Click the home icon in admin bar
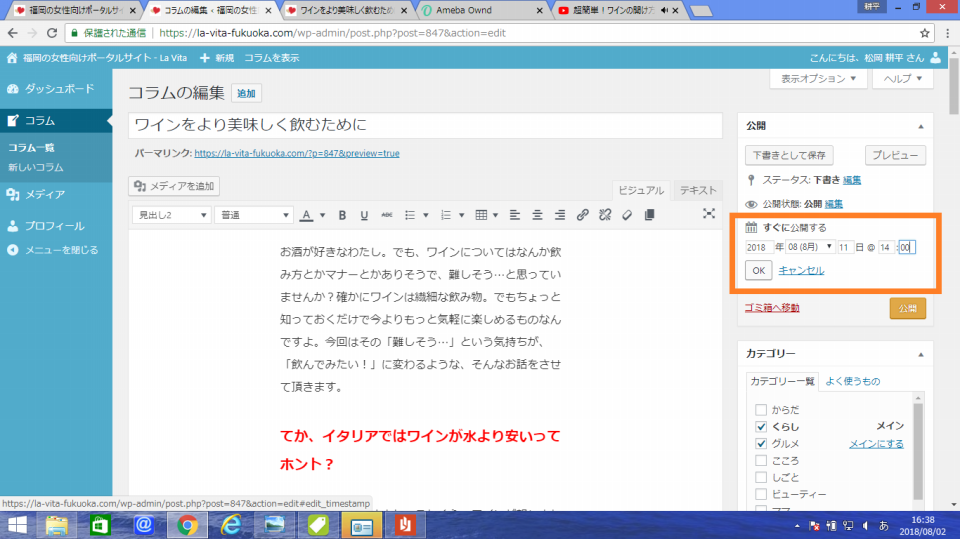This screenshot has width=960, height=539. (x=12, y=58)
